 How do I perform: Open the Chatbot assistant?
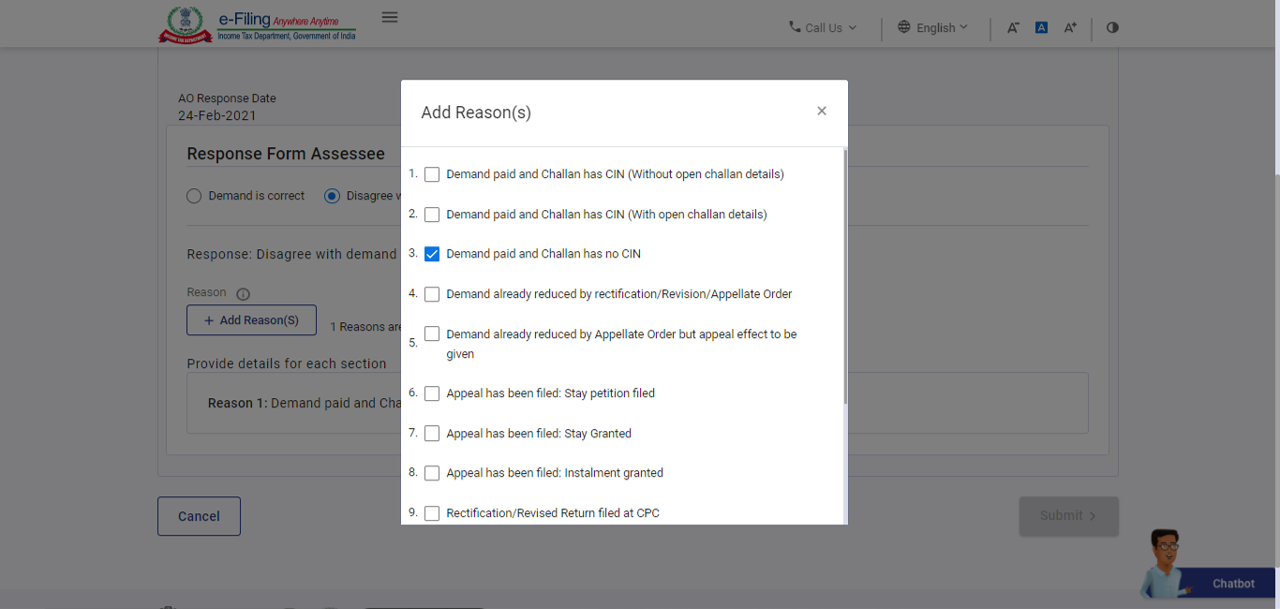coord(1208,568)
